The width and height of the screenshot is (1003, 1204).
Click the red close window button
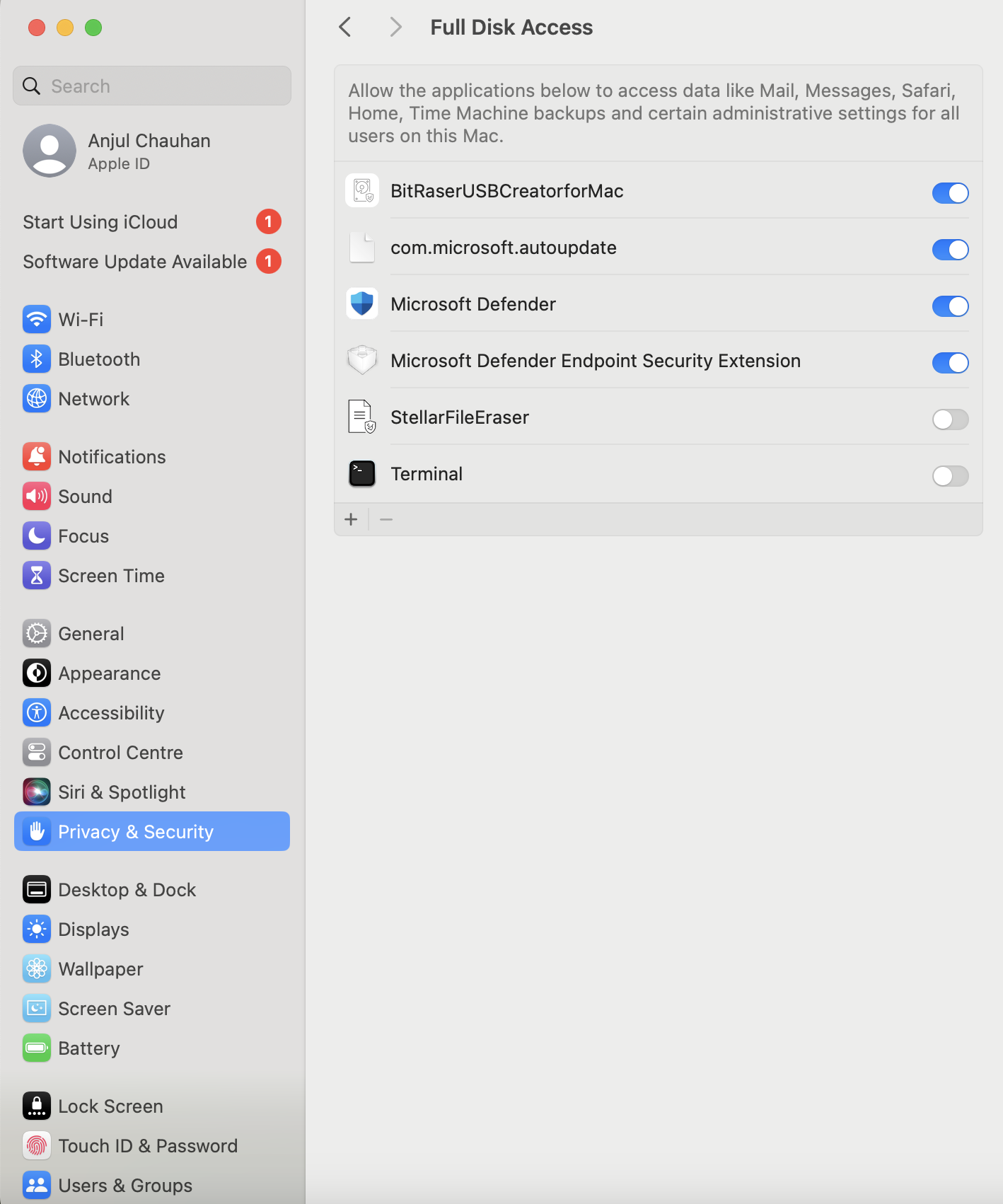coord(37,28)
